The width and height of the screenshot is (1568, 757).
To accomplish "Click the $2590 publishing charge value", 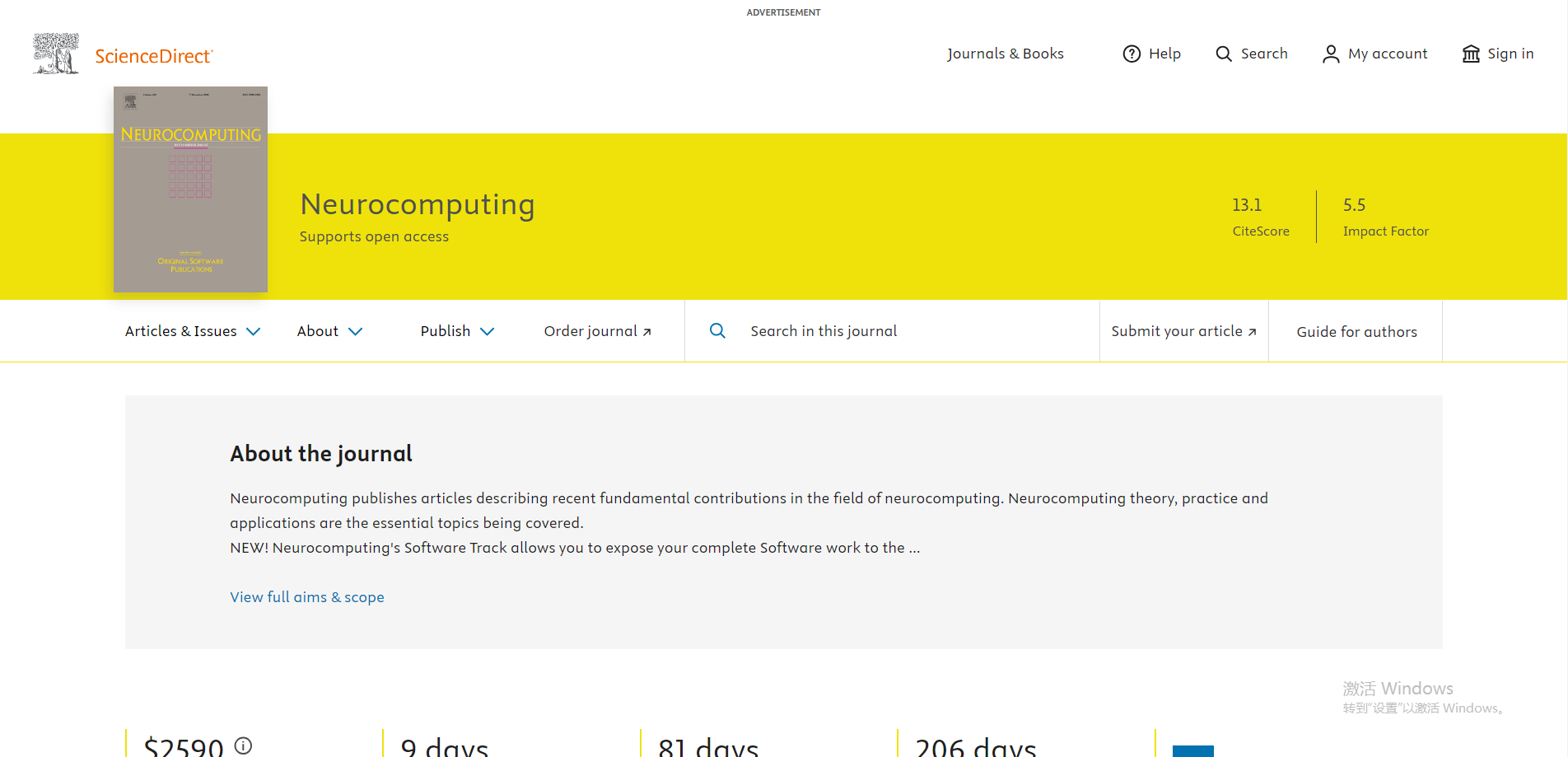I will [184, 746].
